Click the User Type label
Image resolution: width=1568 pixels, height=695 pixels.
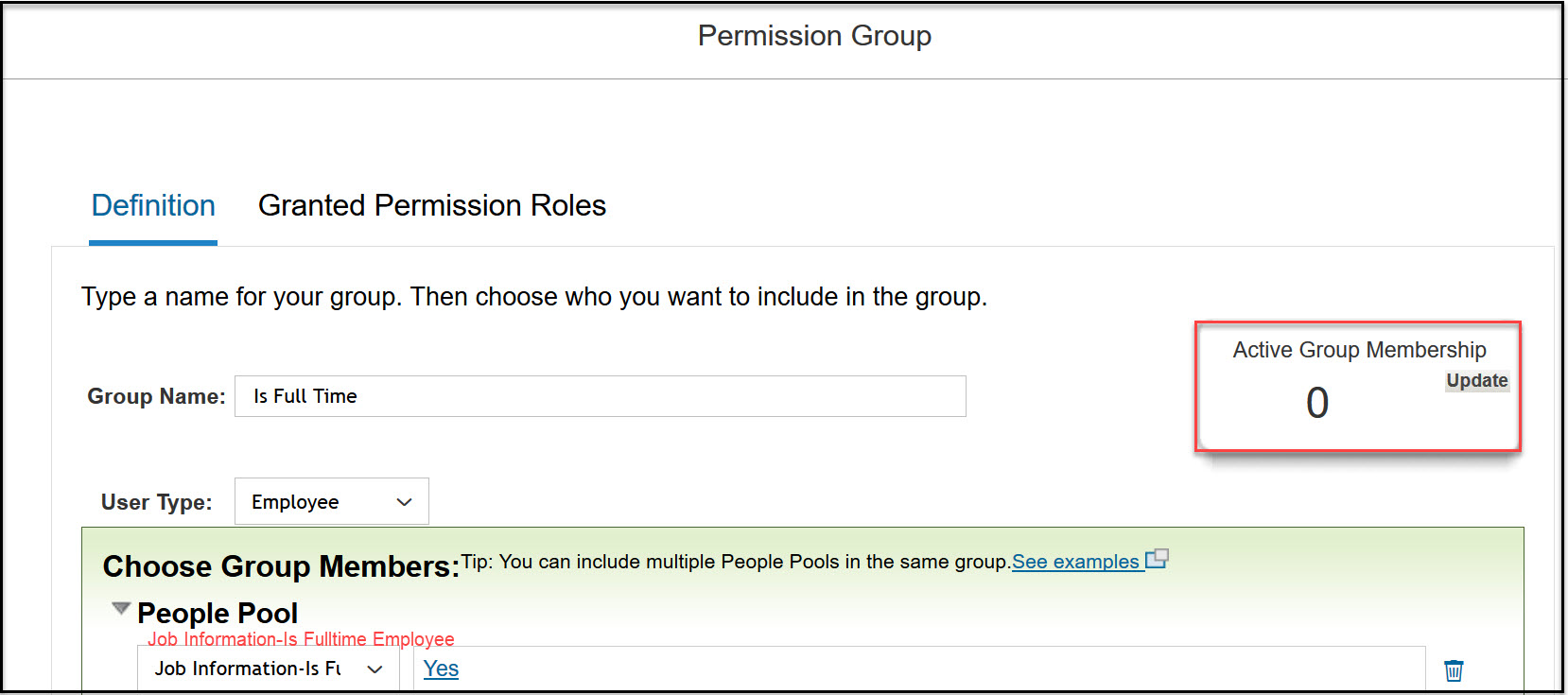[156, 502]
